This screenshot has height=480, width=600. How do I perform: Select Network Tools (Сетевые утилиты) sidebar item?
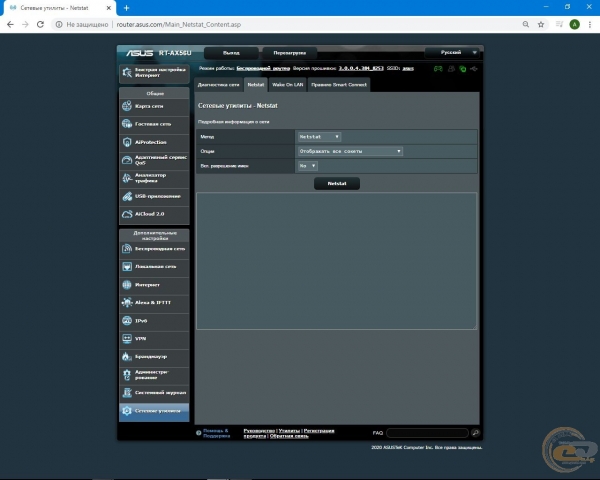pyautogui.click(x=154, y=411)
